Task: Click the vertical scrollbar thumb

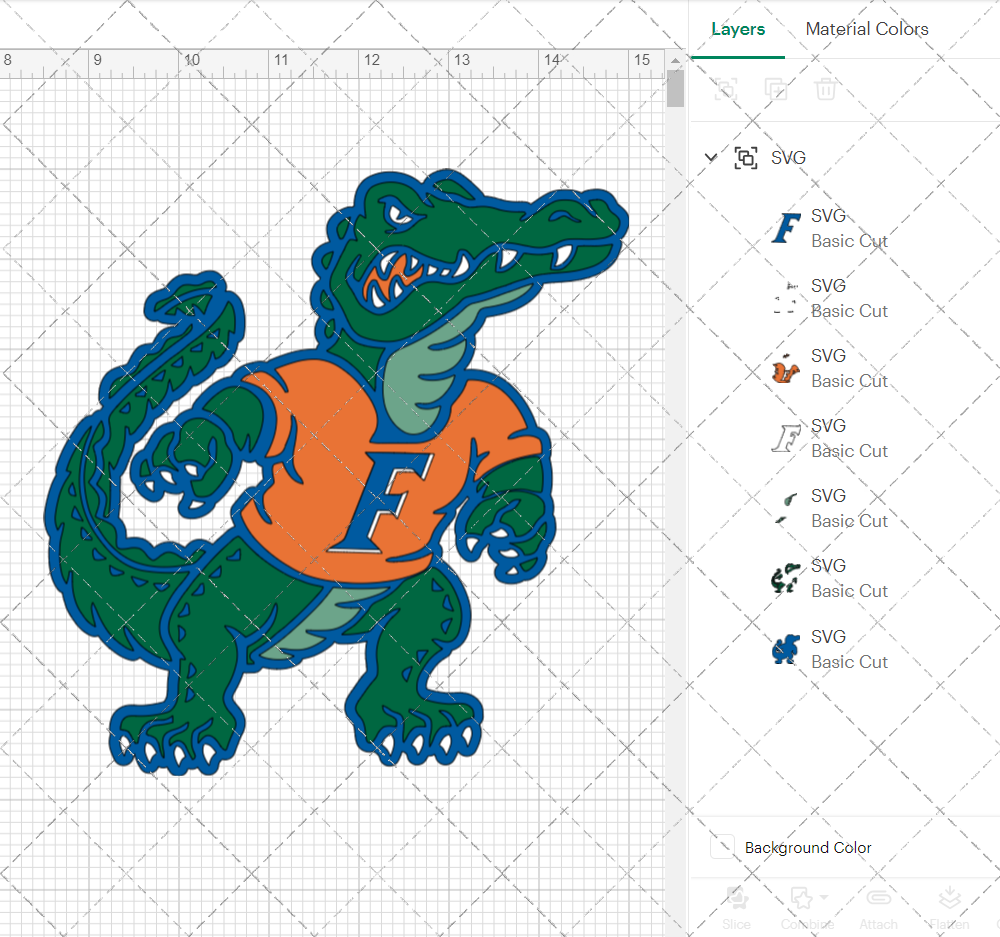Action: [675, 88]
